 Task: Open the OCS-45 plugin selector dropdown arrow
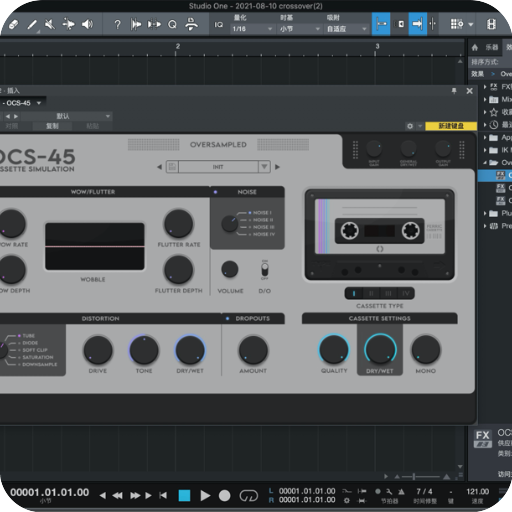click(39, 103)
